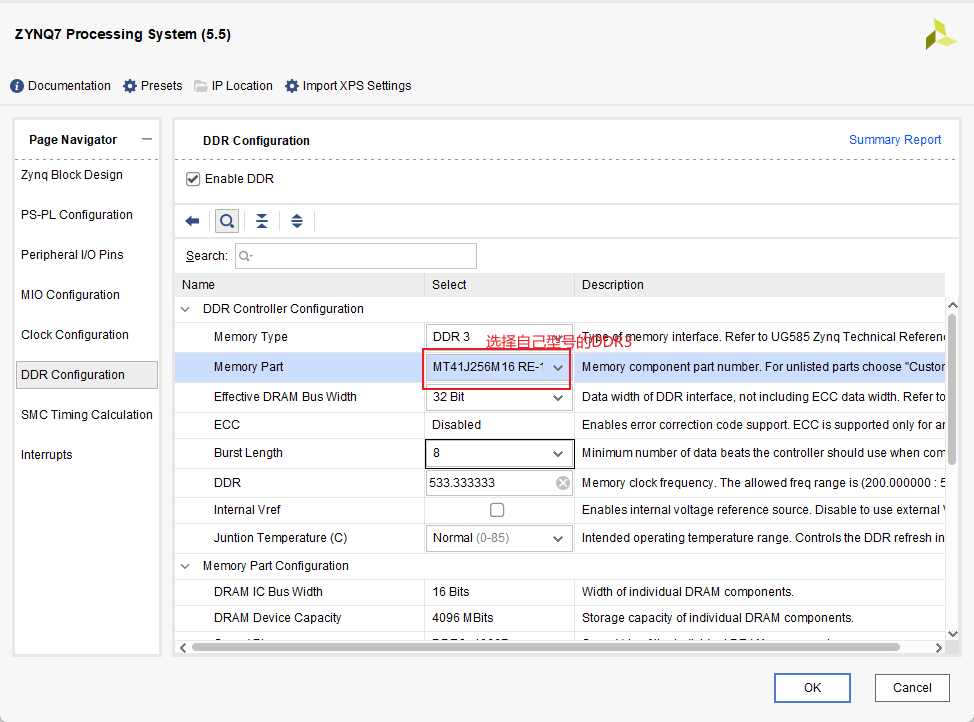Click horizontal scrollbar left arrow
Image resolution: width=974 pixels, height=722 pixels.
183,647
